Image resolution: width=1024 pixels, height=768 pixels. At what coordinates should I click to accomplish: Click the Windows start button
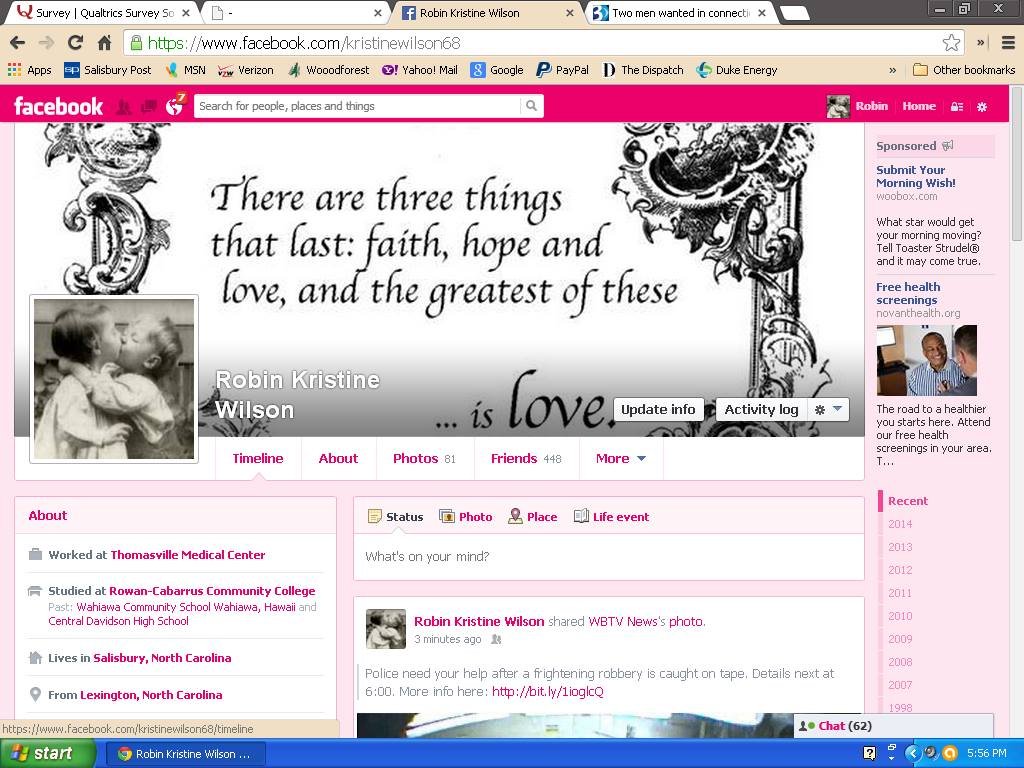click(x=47, y=754)
